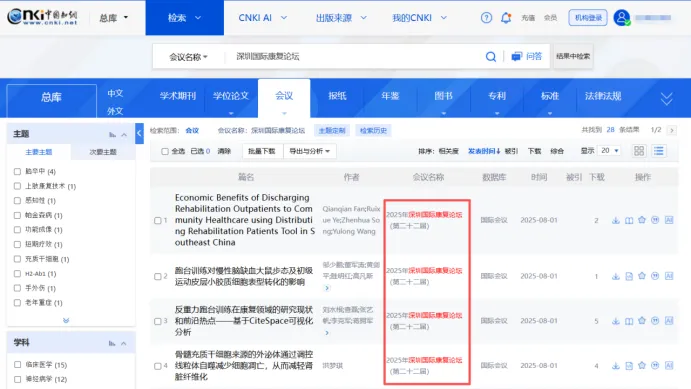Viewport: 691px width, 389px height.
Task: Switch to grid view layout
Action: 639,151
